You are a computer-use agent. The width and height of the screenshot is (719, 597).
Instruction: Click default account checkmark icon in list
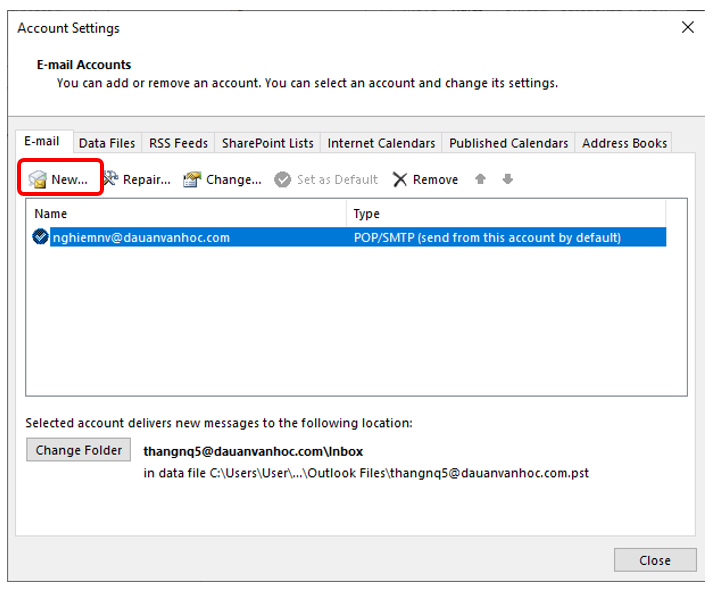click(40, 237)
